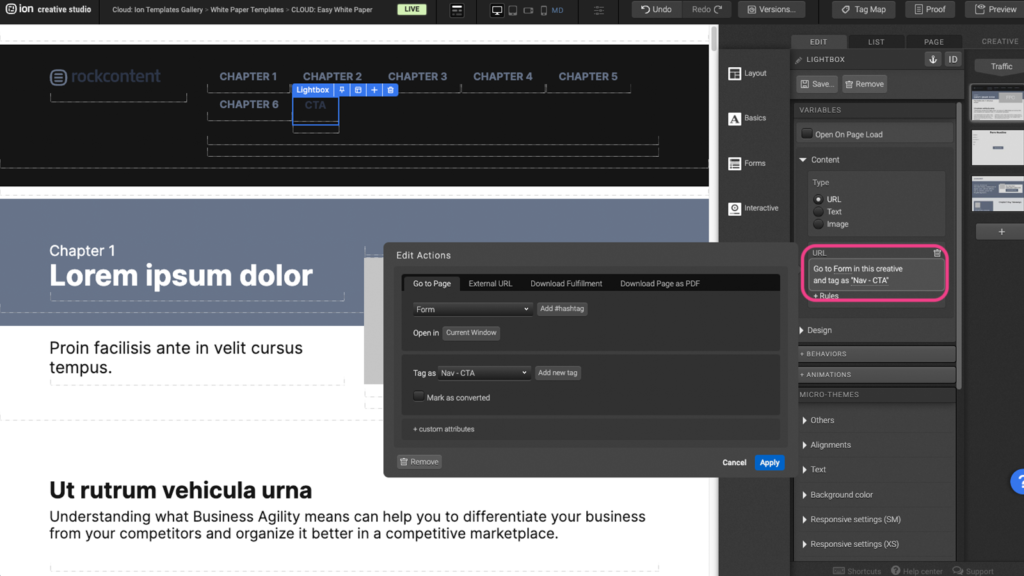Enable the Open On Page Load checkbox
This screenshot has height=576, width=1024.
click(807, 134)
